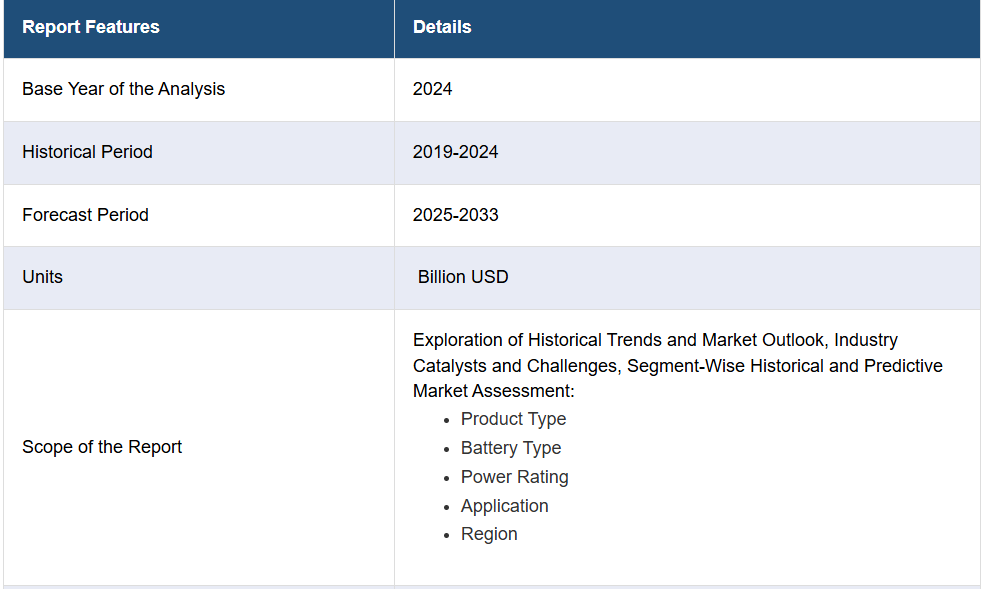This screenshot has height=589, width=981.
Task: Click the 2025-2033 forecast value
Action: coord(455,215)
